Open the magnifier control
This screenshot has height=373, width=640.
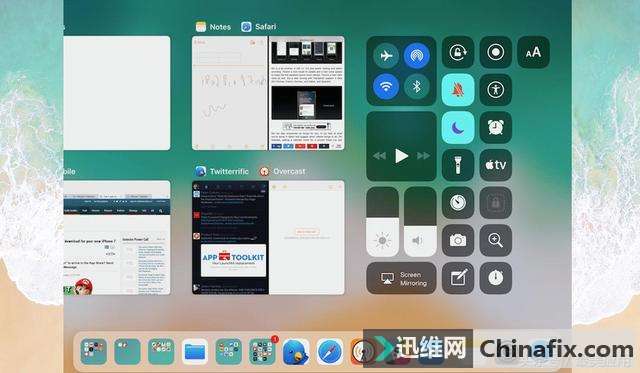pos(496,240)
